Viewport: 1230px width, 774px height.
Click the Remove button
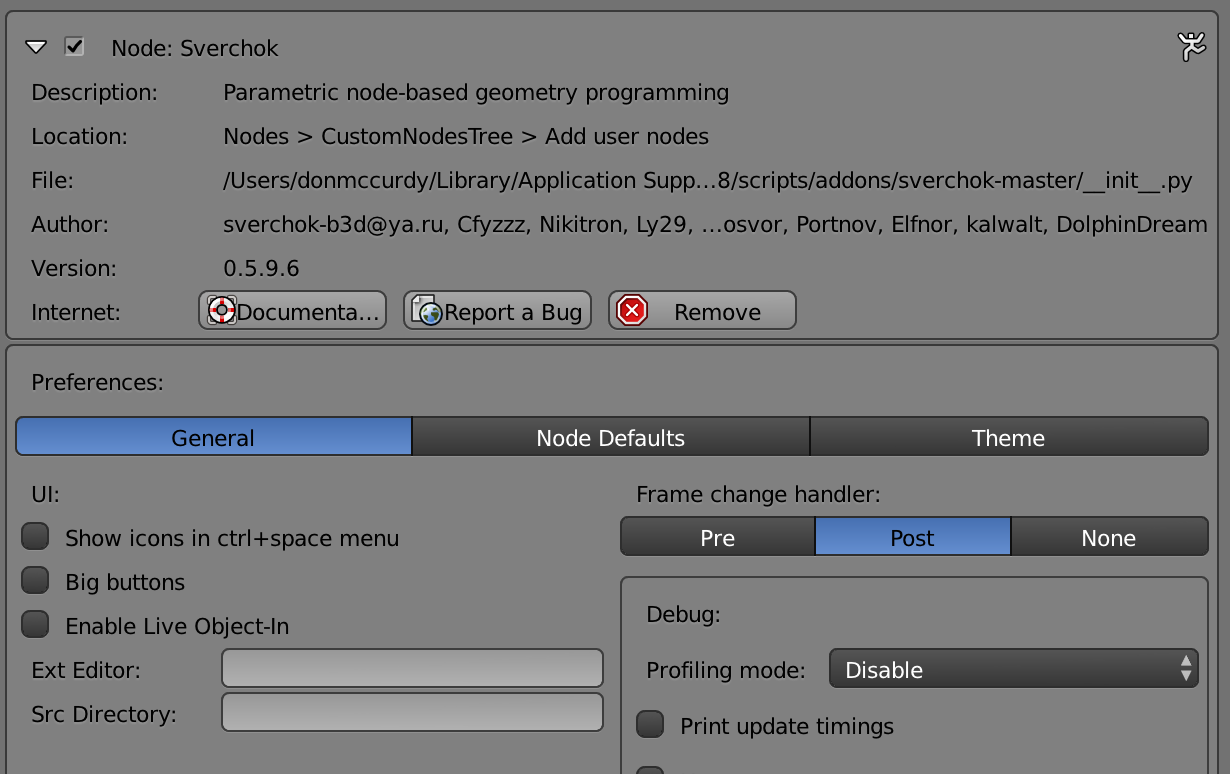pyautogui.click(x=702, y=310)
